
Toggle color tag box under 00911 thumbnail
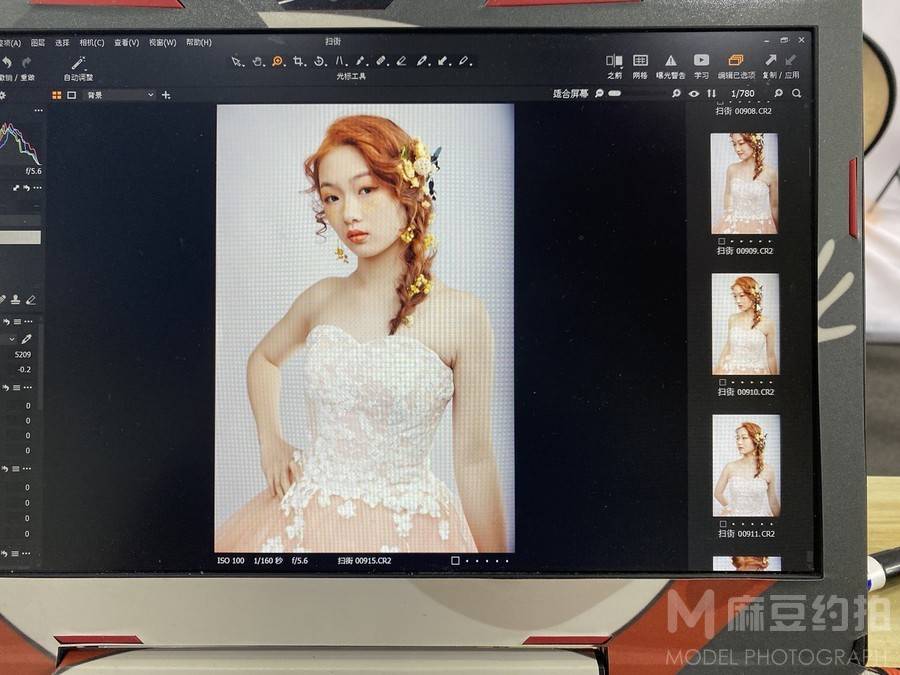click(723, 524)
